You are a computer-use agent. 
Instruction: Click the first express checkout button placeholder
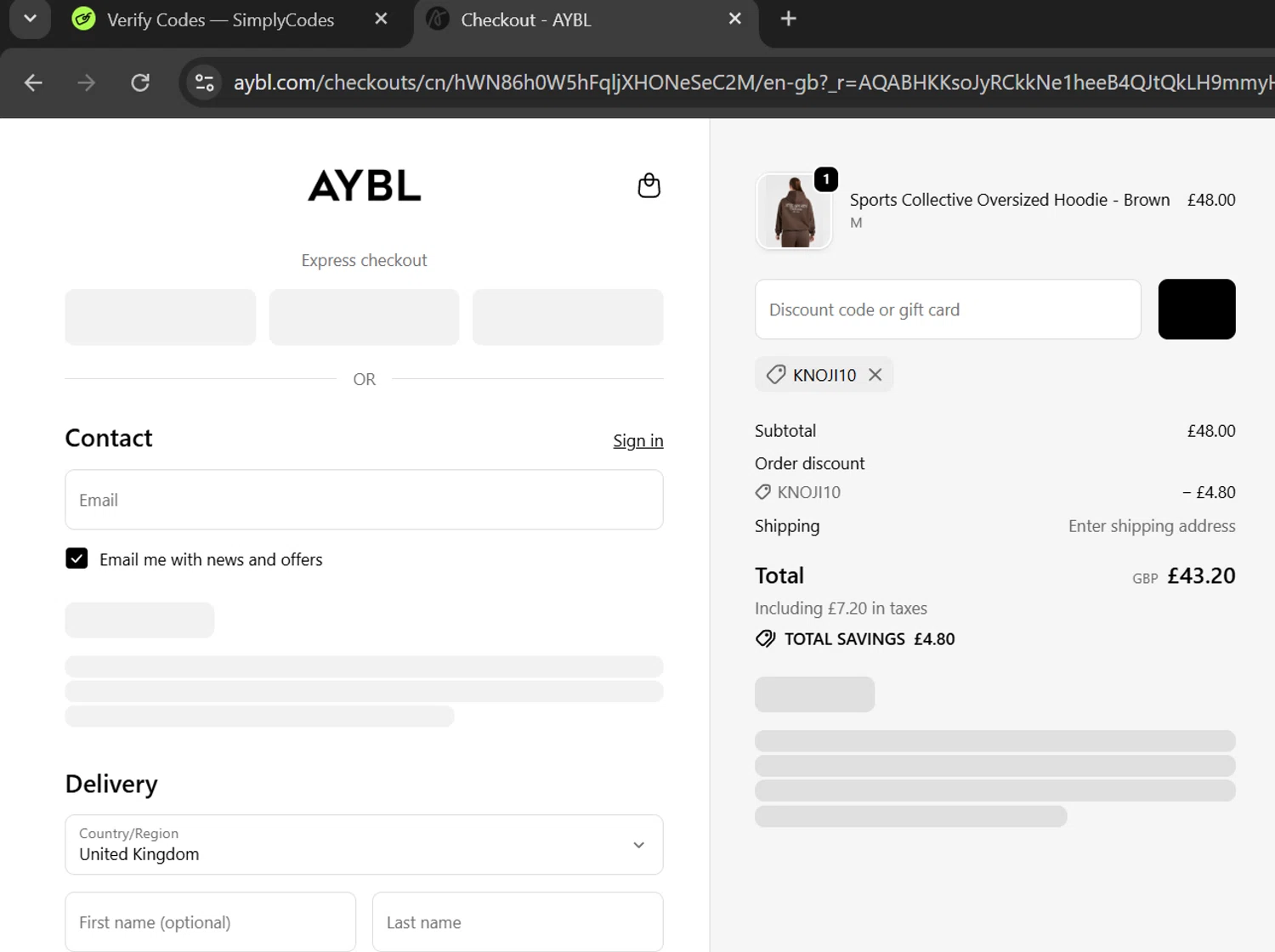point(161,317)
